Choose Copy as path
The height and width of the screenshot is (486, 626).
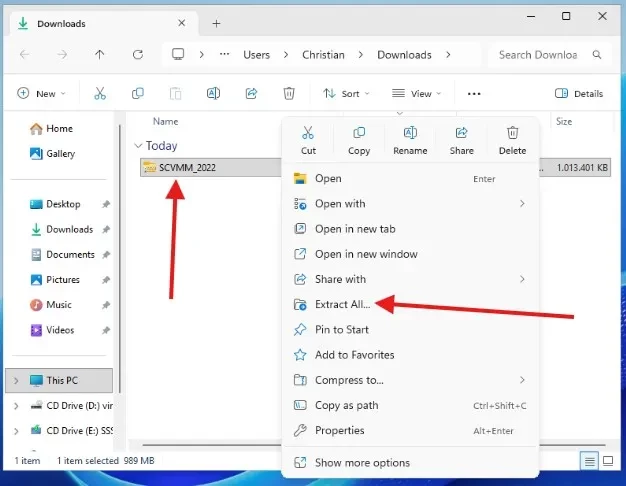click(x=410, y=405)
